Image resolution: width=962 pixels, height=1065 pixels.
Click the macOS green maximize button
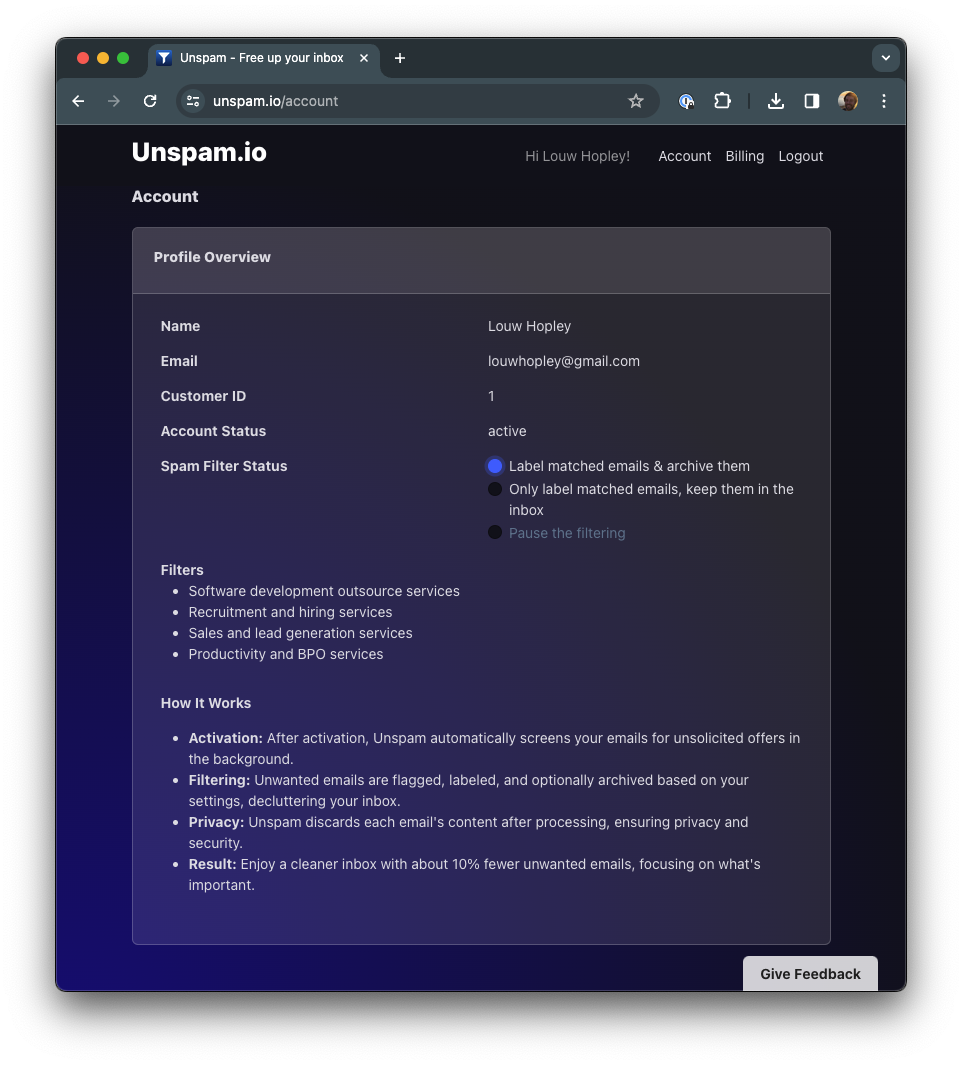(x=123, y=58)
